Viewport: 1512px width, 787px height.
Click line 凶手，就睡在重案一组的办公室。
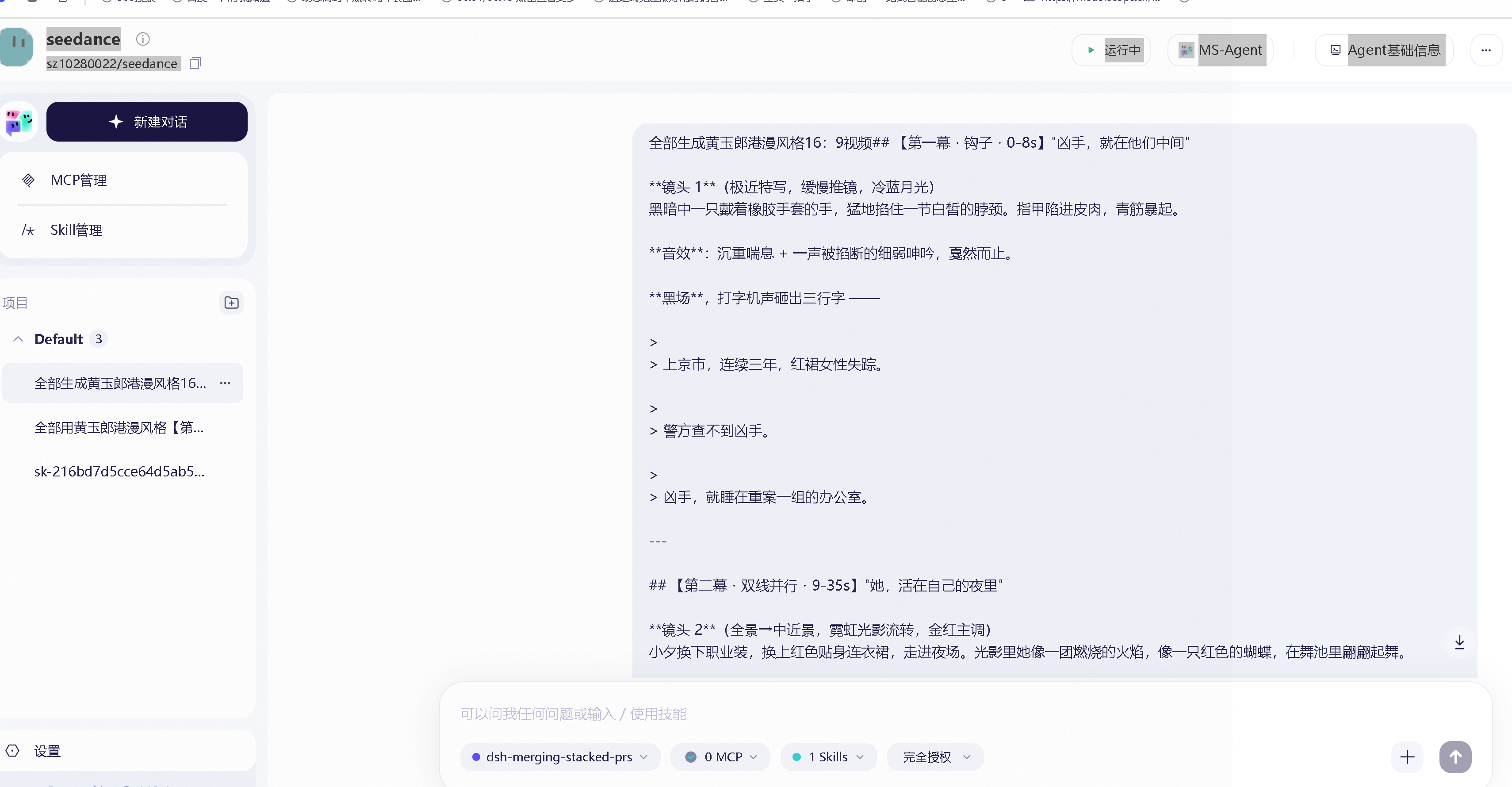[766, 497]
